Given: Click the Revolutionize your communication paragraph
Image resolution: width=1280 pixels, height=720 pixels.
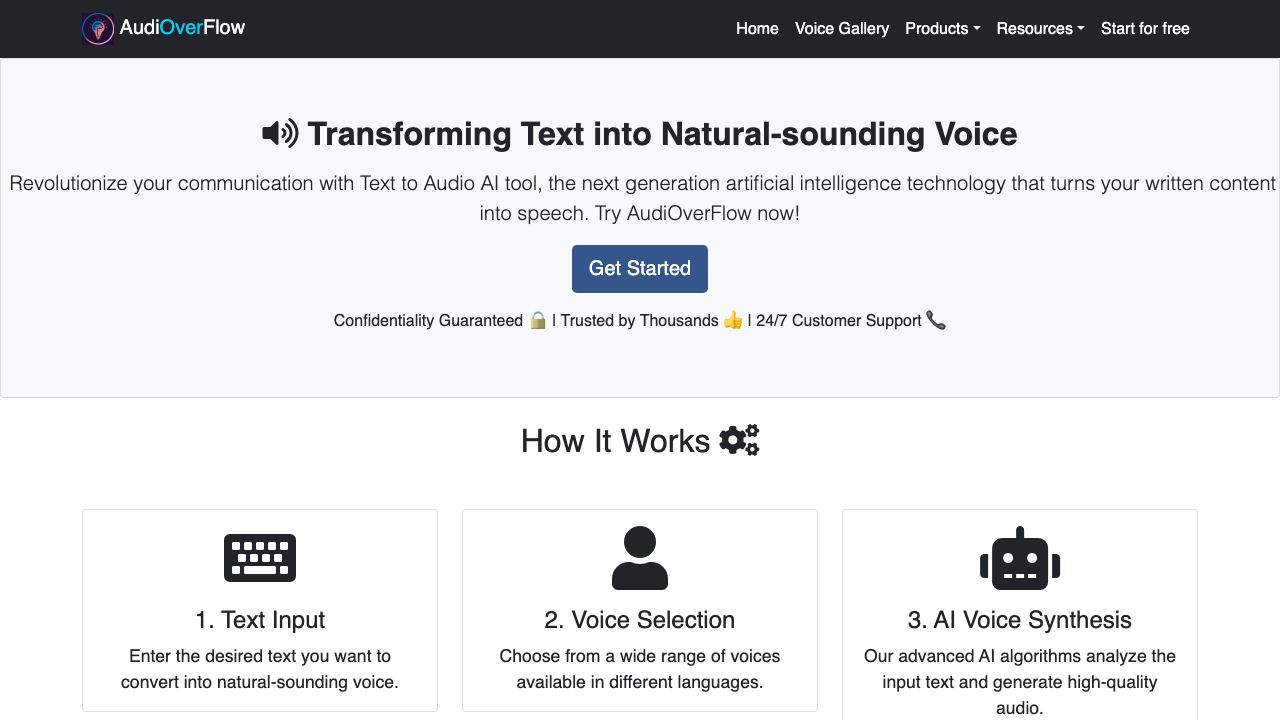Looking at the screenshot, I should 640,198.
